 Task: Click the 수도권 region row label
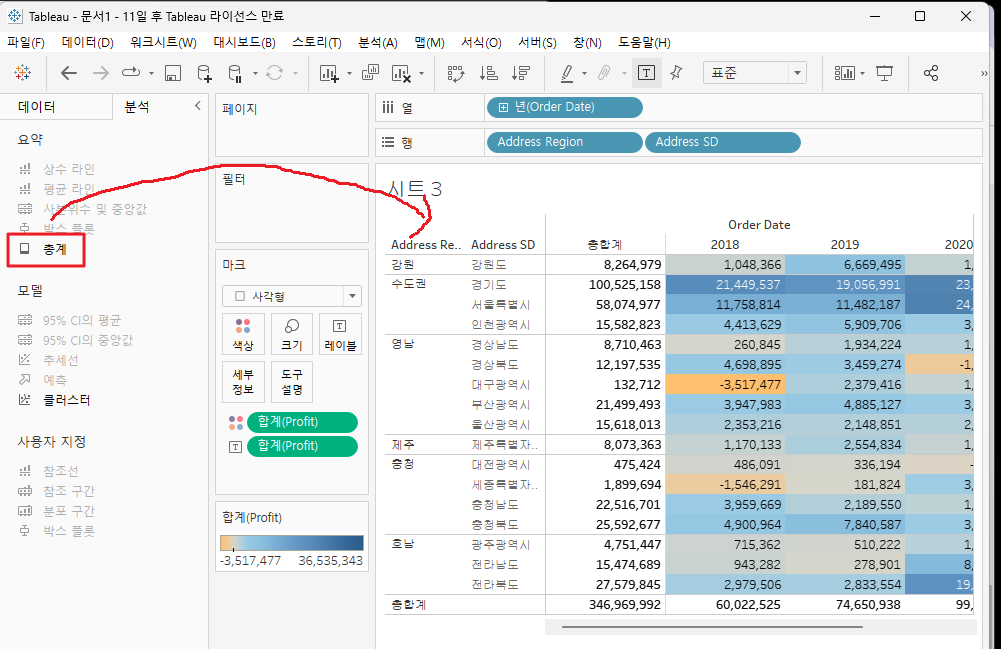[409, 284]
